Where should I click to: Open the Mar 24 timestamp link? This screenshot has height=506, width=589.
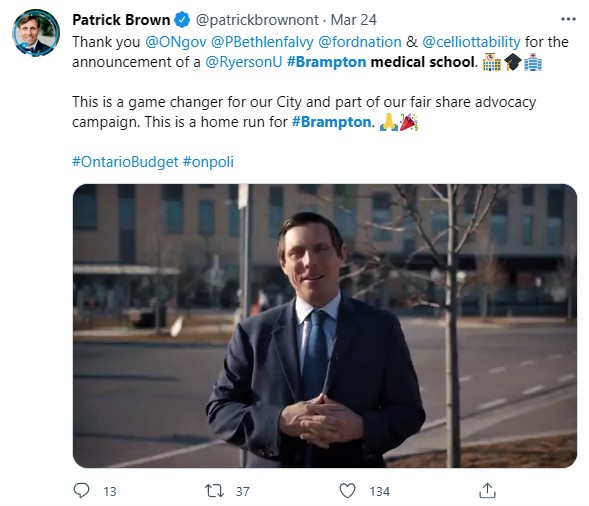(x=353, y=20)
